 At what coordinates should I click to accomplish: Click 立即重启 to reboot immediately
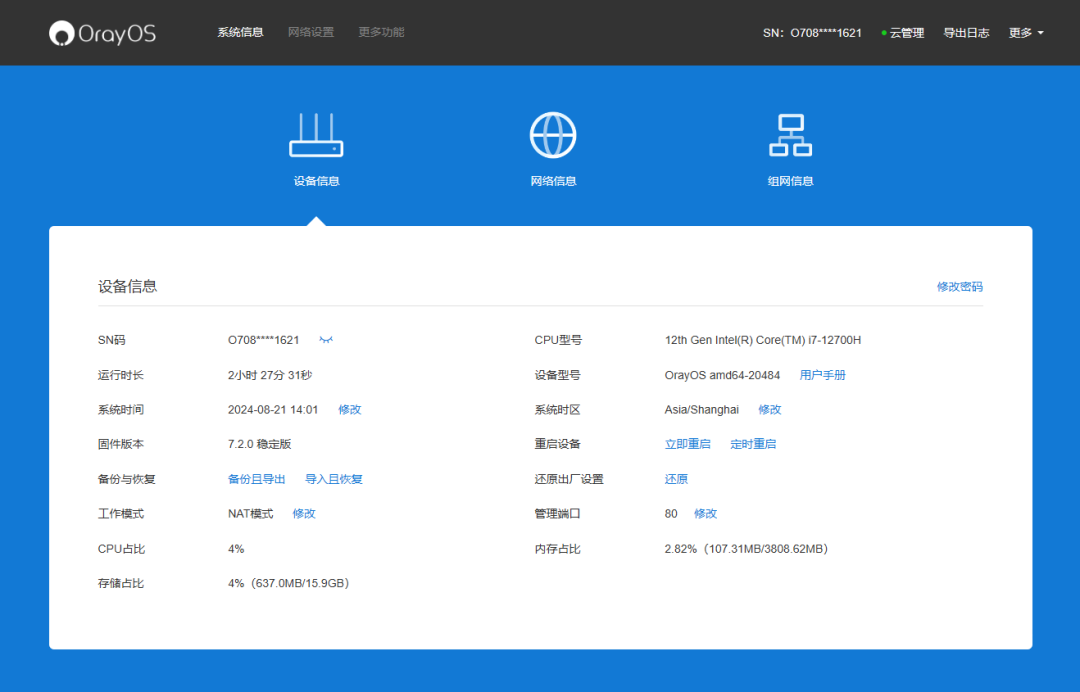[x=687, y=443]
